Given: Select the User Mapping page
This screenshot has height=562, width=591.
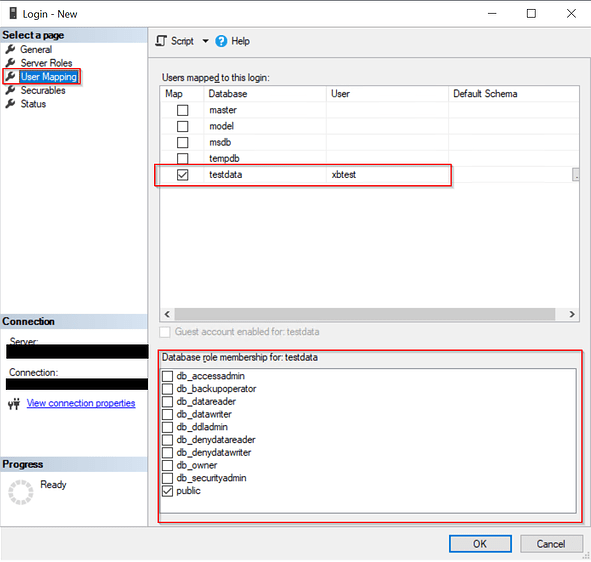Looking at the screenshot, I should click(x=49, y=77).
